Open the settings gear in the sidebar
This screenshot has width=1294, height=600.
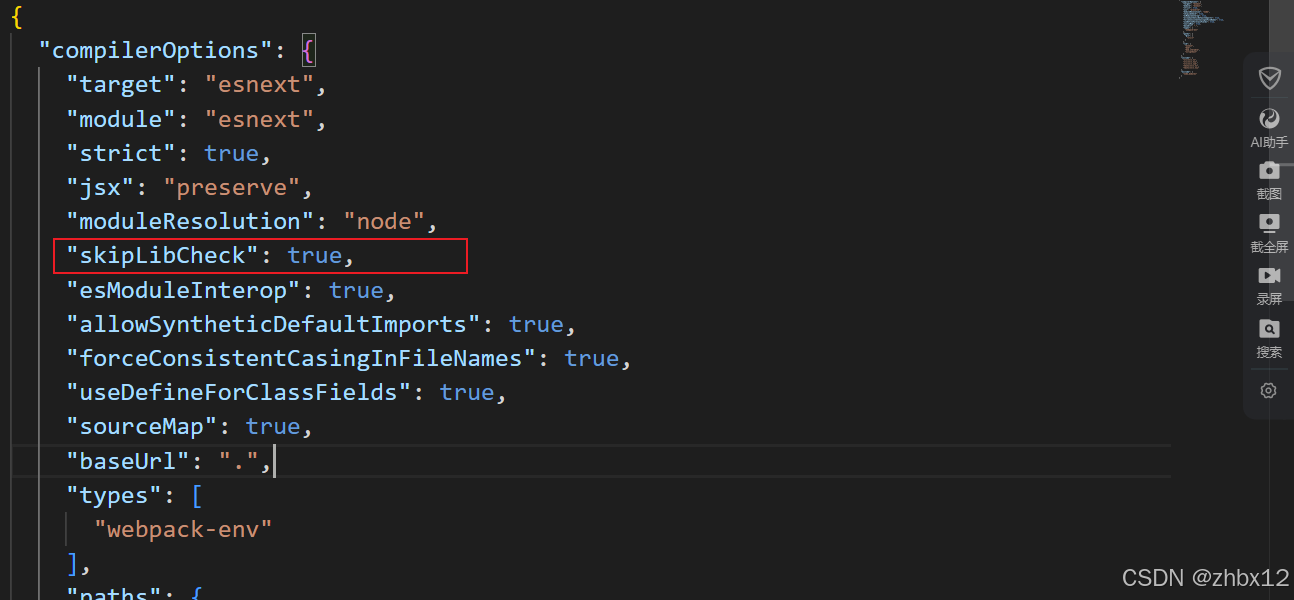1268,390
